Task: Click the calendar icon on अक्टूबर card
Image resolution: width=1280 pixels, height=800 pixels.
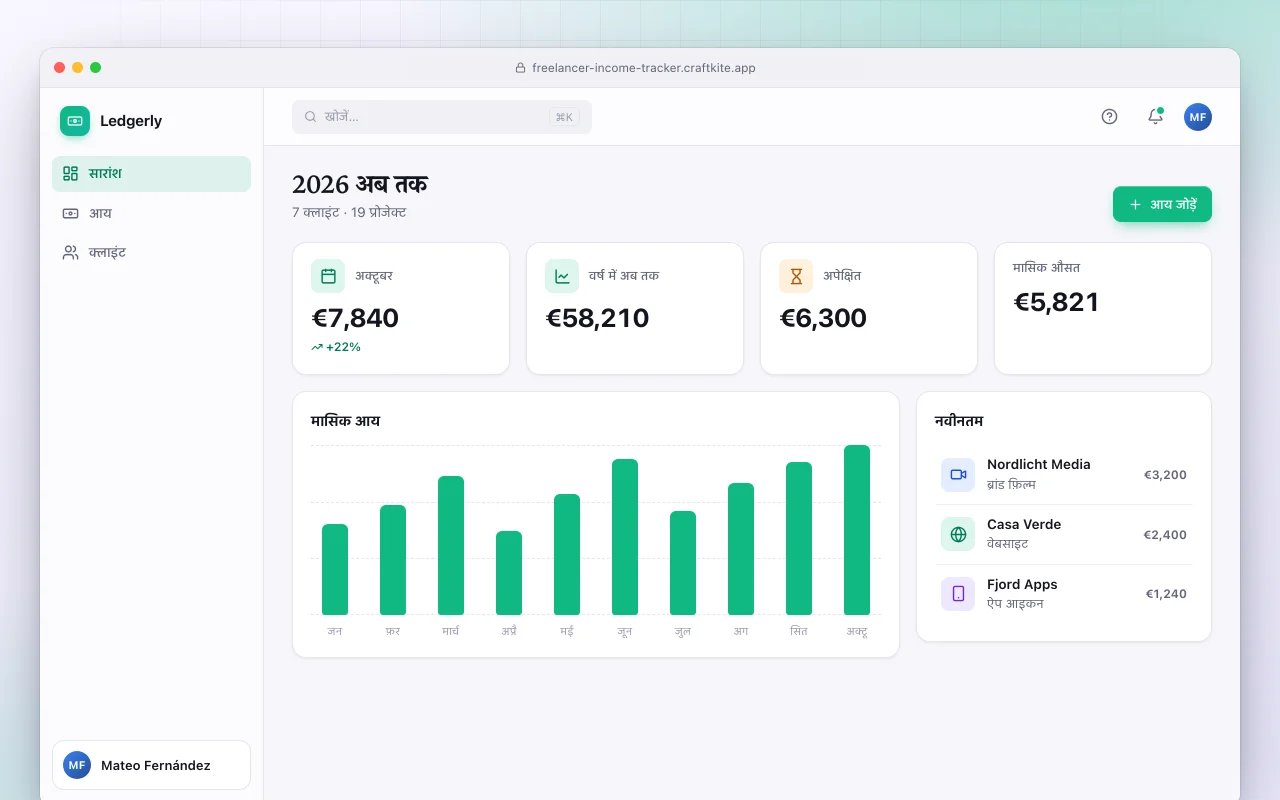Action: click(x=328, y=276)
